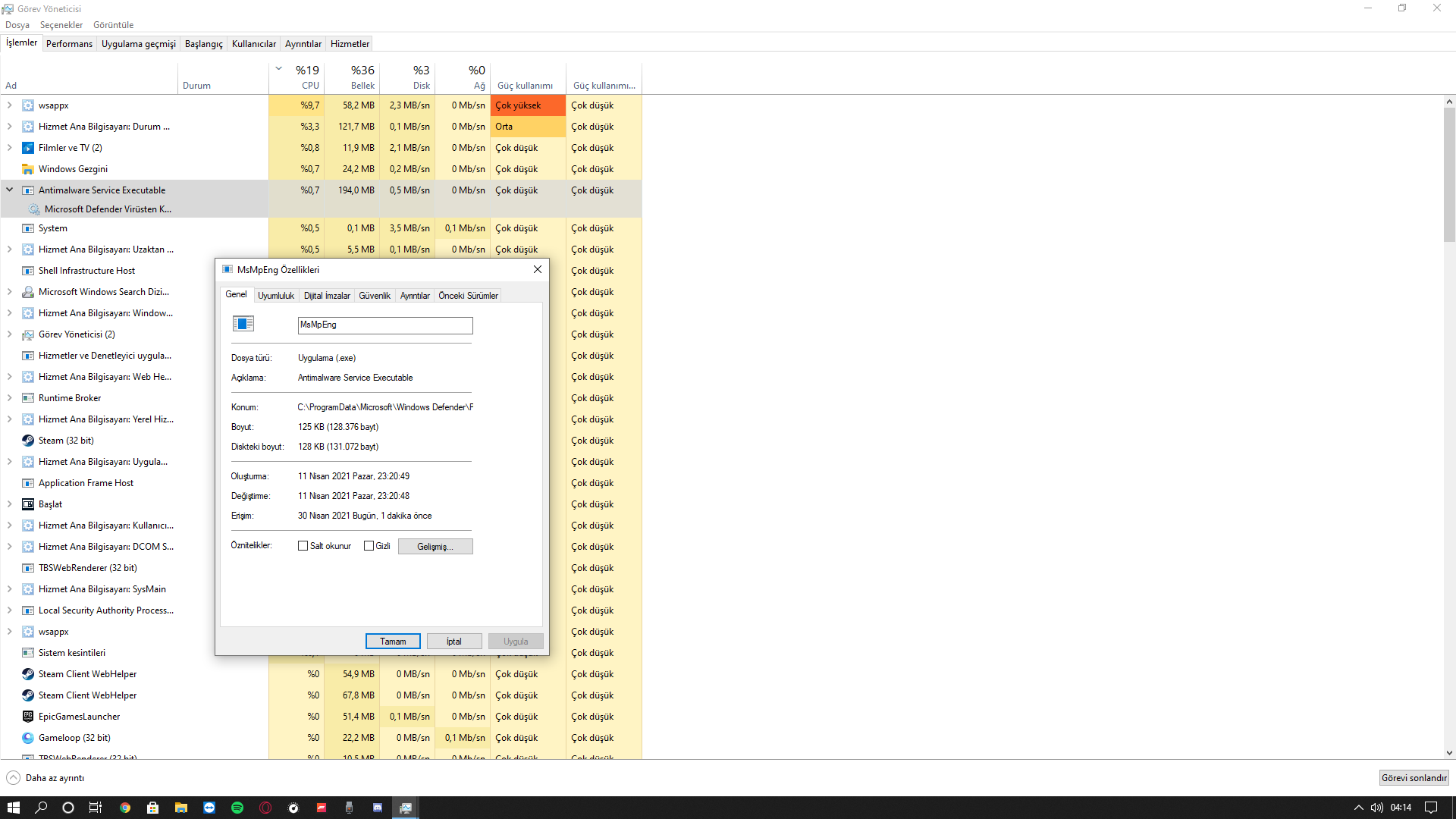
Task: Open Chrome from the taskbar
Action: point(125,808)
